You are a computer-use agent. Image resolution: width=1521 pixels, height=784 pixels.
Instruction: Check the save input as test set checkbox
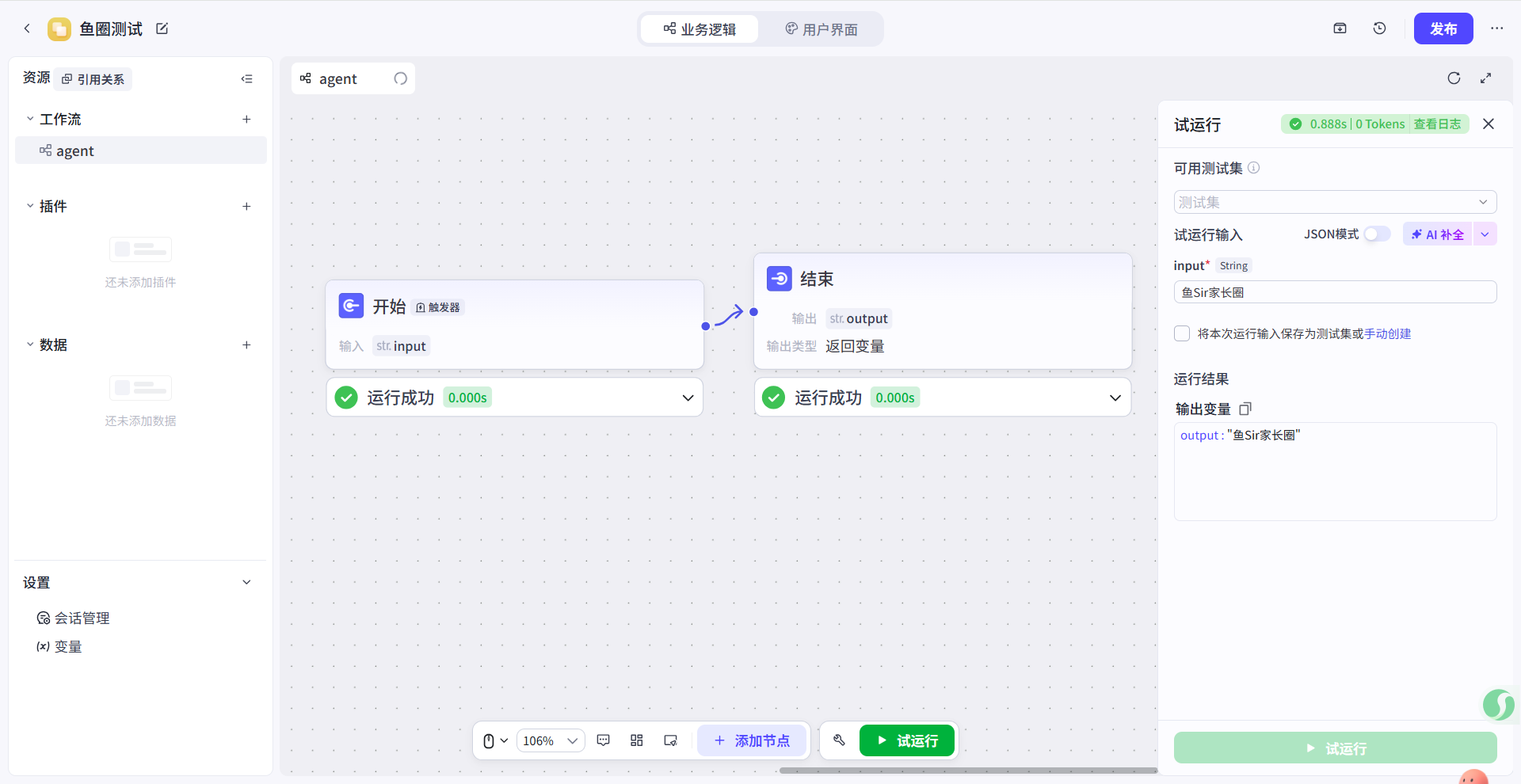click(1182, 334)
